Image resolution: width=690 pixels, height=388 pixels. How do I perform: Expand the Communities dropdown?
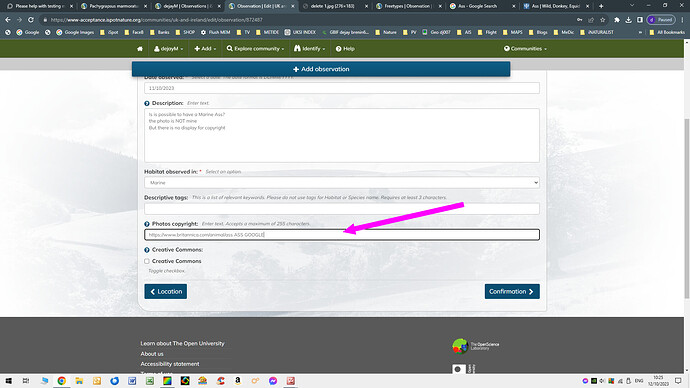click(525, 49)
